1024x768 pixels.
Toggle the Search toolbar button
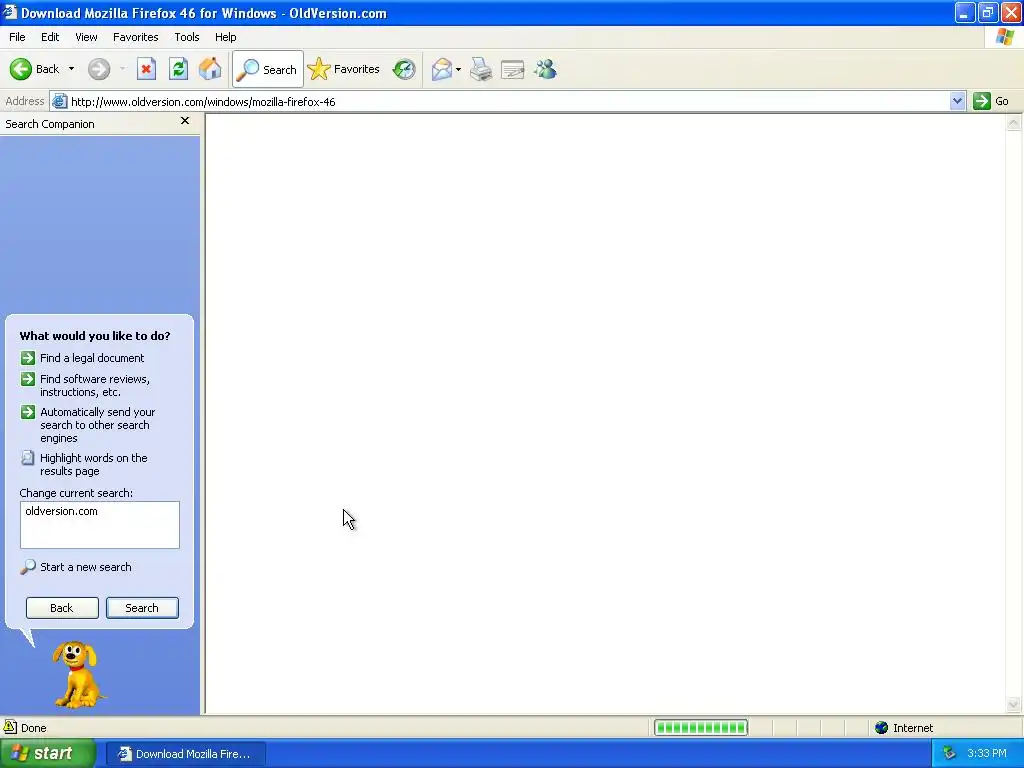268,69
